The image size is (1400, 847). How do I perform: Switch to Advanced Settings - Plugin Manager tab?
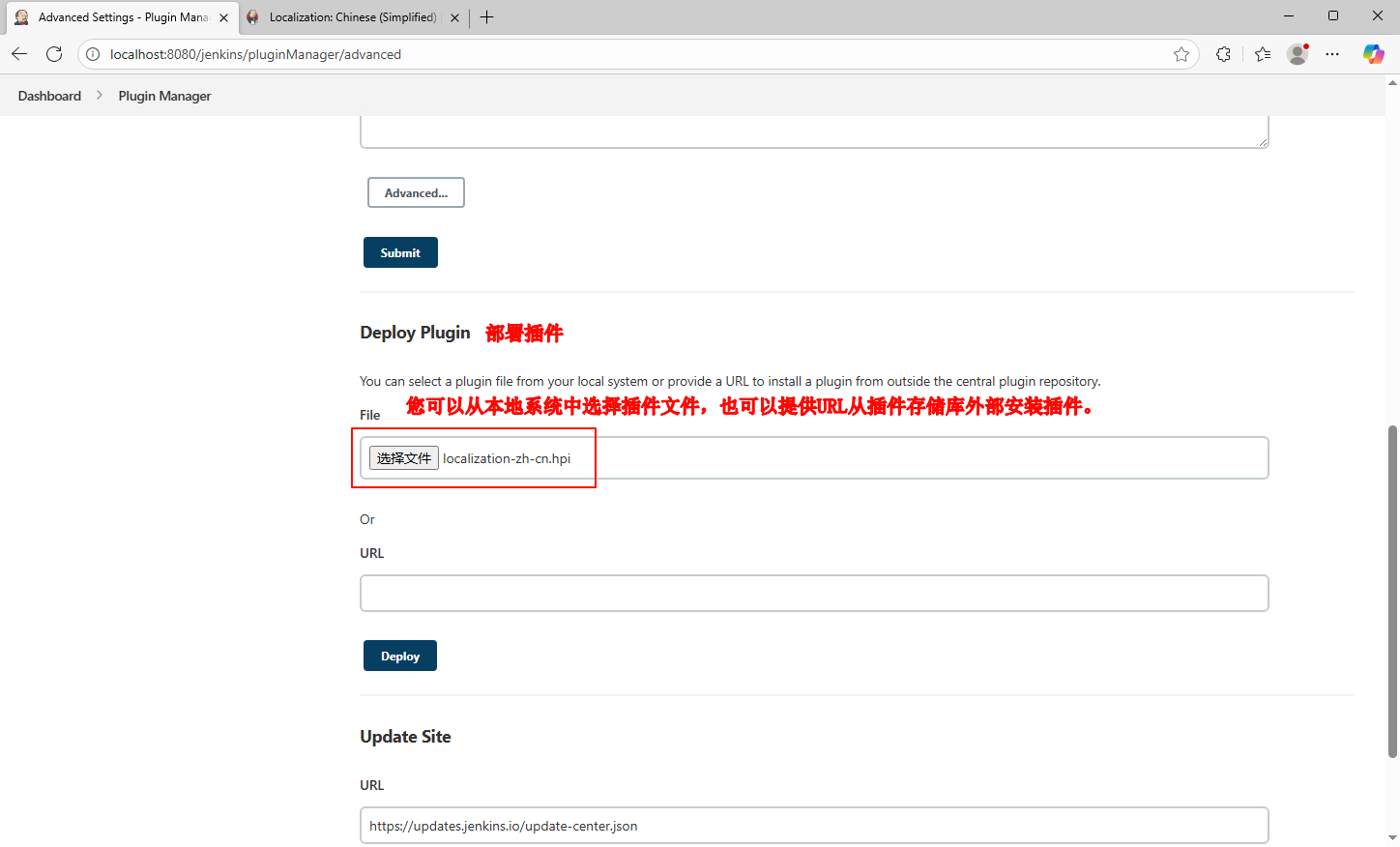(123, 17)
